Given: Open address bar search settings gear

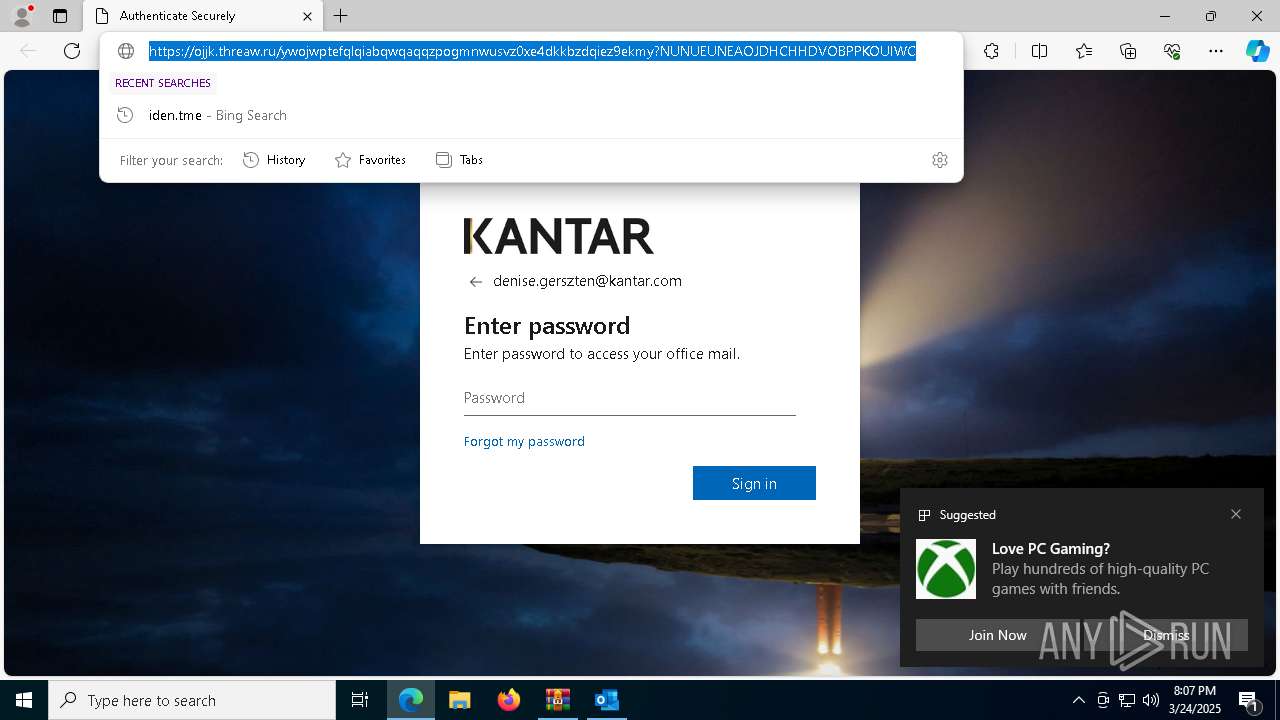Looking at the screenshot, I should tap(940, 160).
